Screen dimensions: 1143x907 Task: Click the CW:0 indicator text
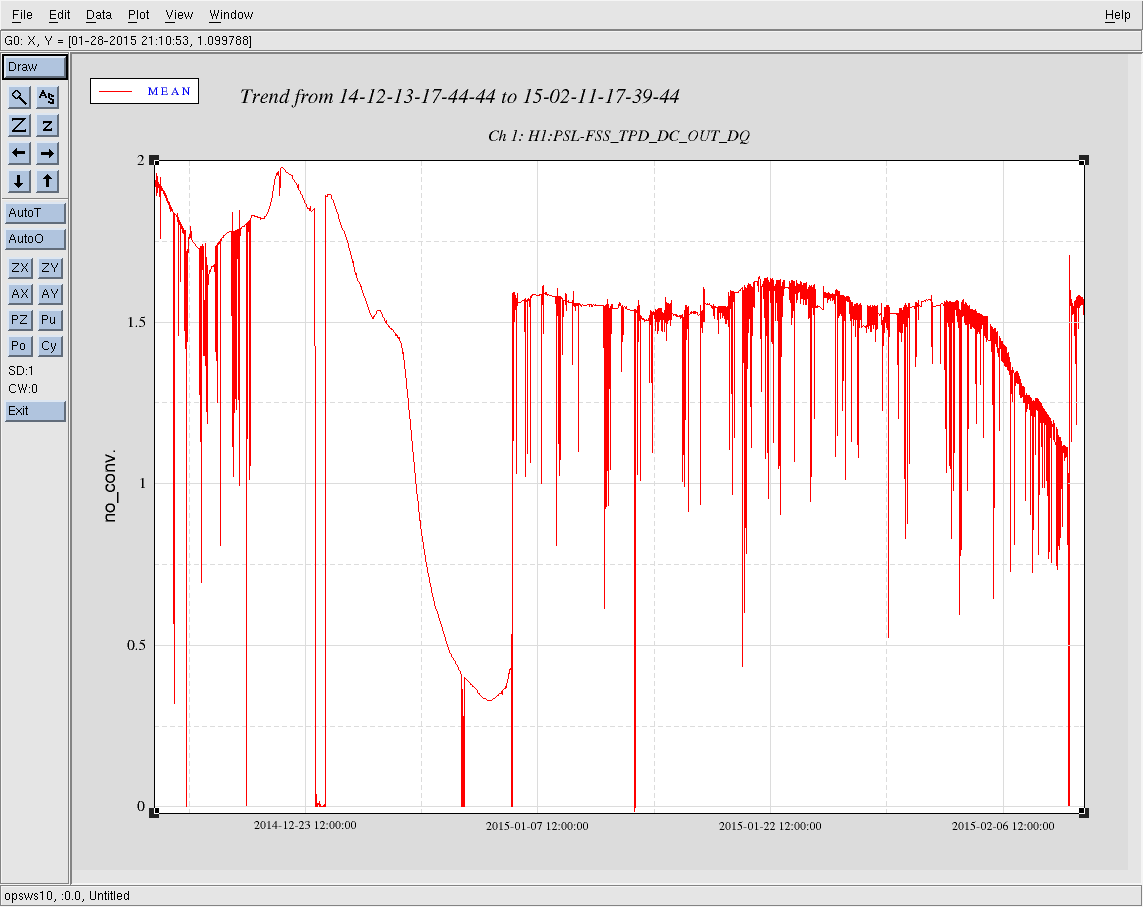tap(23, 389)
